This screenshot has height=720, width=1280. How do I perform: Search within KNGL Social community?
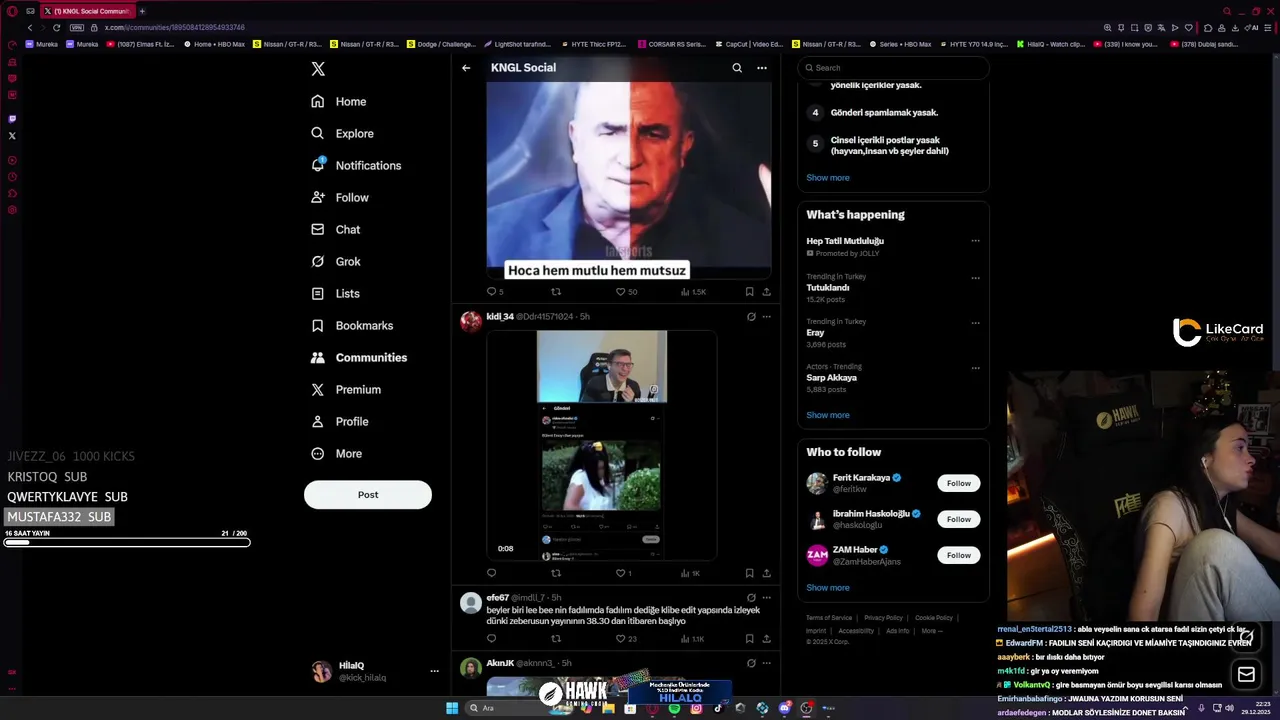[x=737, y=68]
